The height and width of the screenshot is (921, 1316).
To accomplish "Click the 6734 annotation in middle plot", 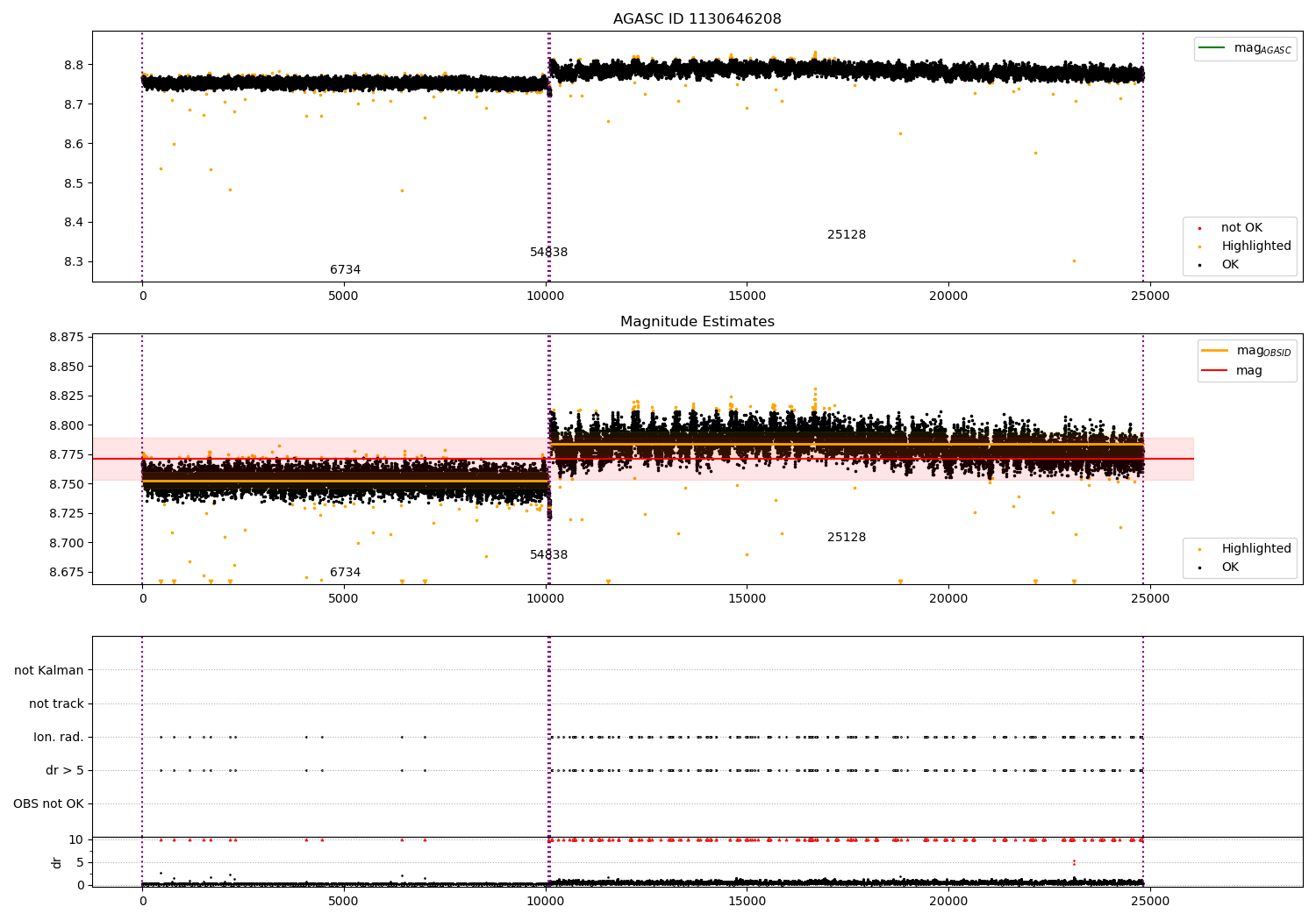I will pos(345,573).
